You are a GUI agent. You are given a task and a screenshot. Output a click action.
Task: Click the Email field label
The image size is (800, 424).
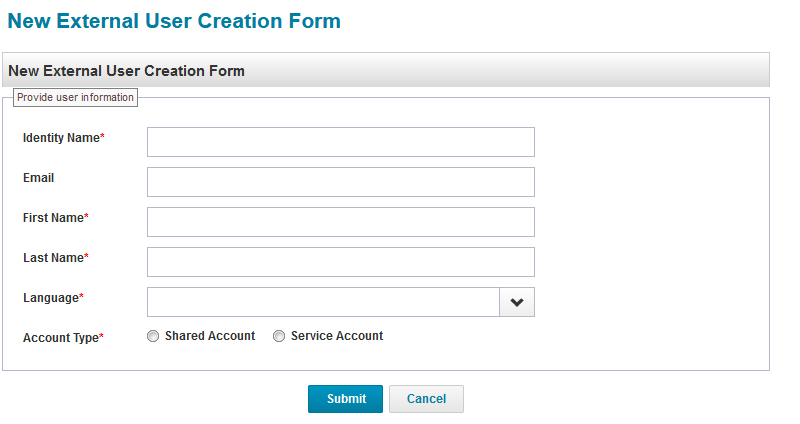pyautogui.click(x=38, y=178)
